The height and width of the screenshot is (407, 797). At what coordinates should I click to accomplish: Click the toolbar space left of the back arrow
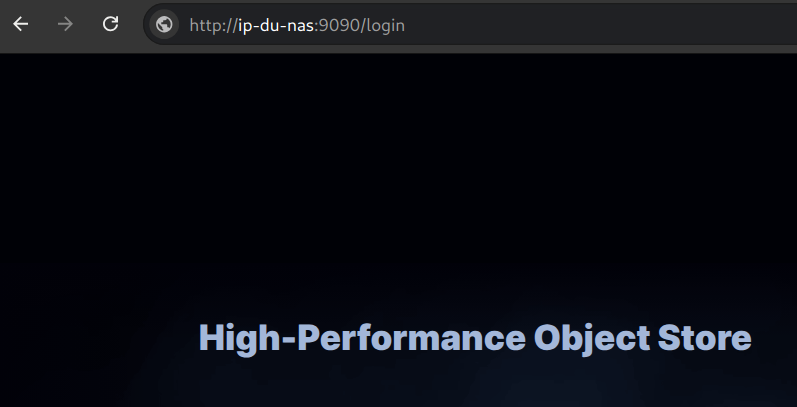(5, 24)
